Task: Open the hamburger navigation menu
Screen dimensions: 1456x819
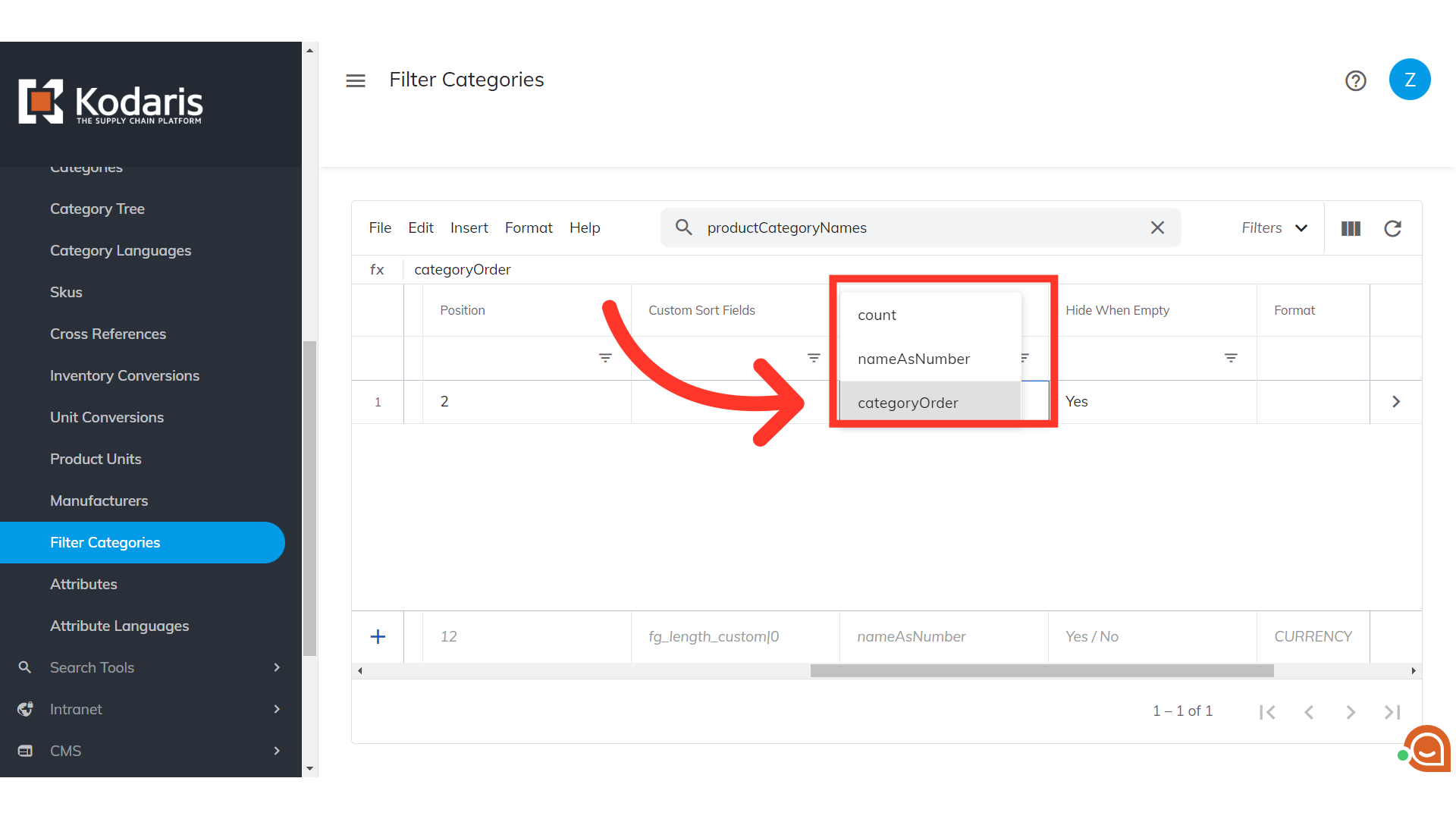Action: coord(356,80)
